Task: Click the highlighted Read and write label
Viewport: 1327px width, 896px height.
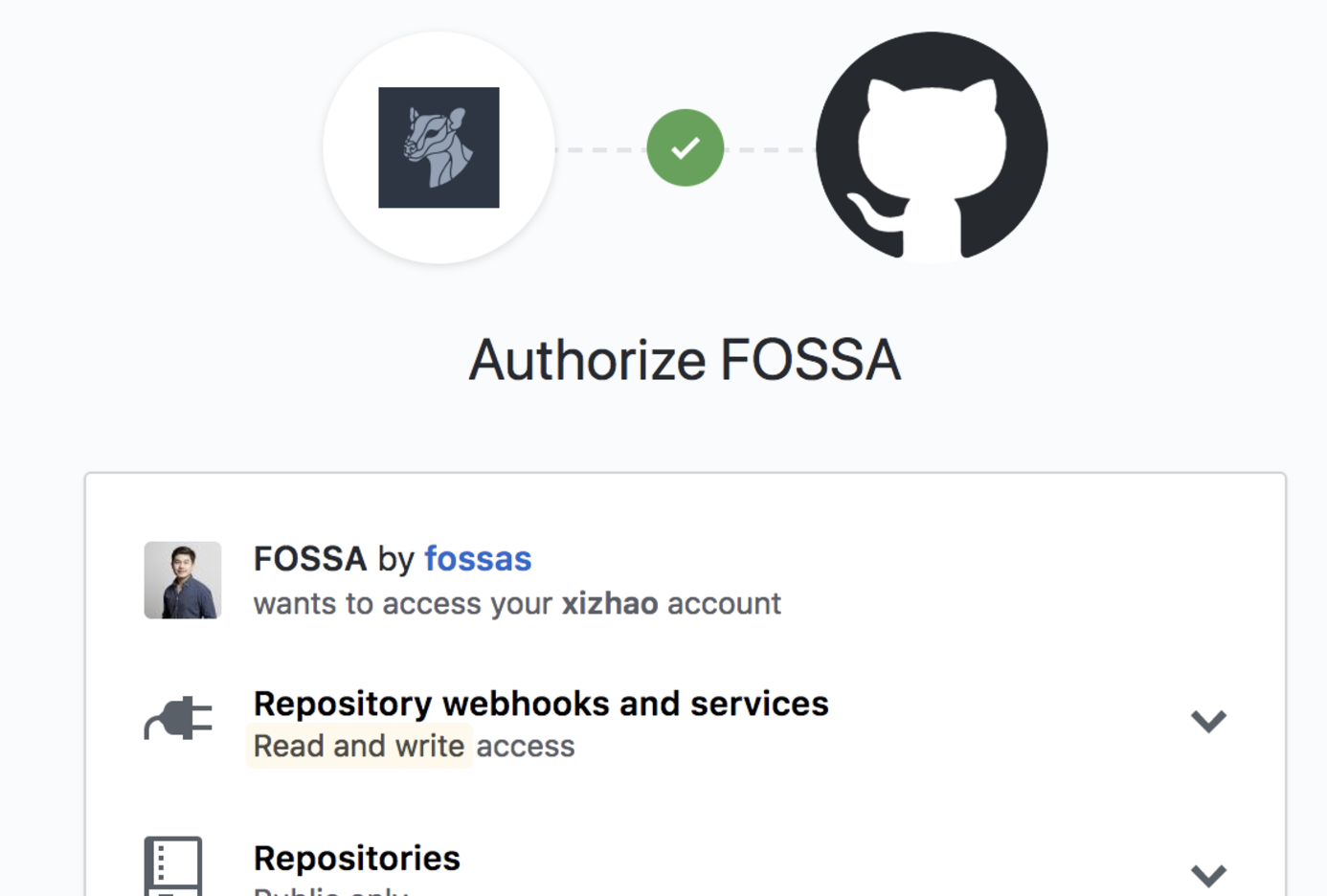Action: (x=359, y=746)
